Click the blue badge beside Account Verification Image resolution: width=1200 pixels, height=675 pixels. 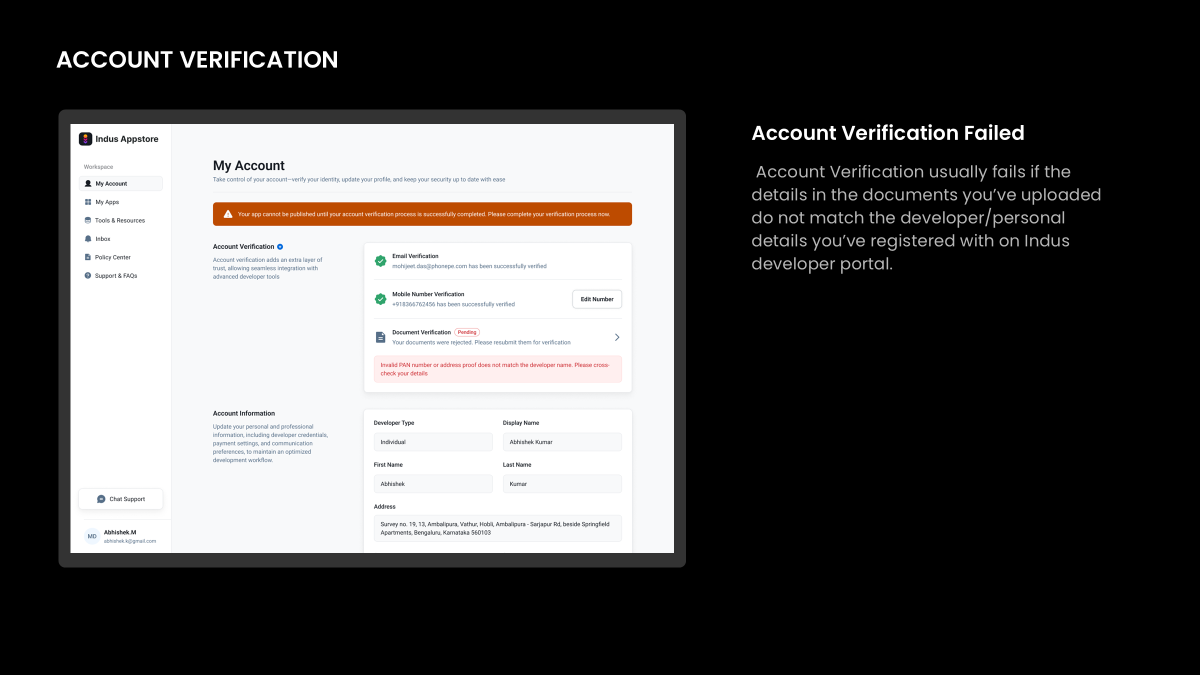click(x=280, y=246)
